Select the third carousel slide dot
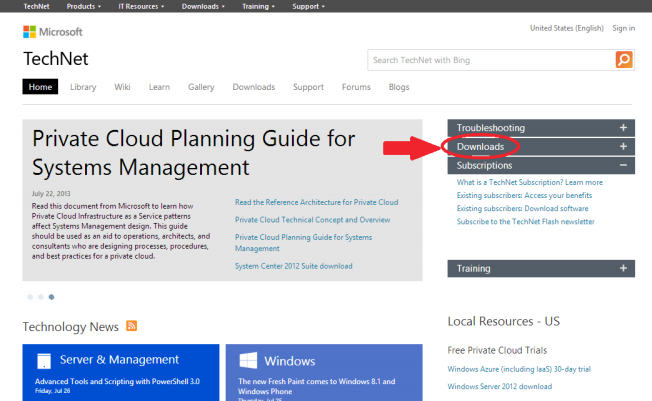The width and height of the screenshot is (652, 401). (x=51, y=297)
